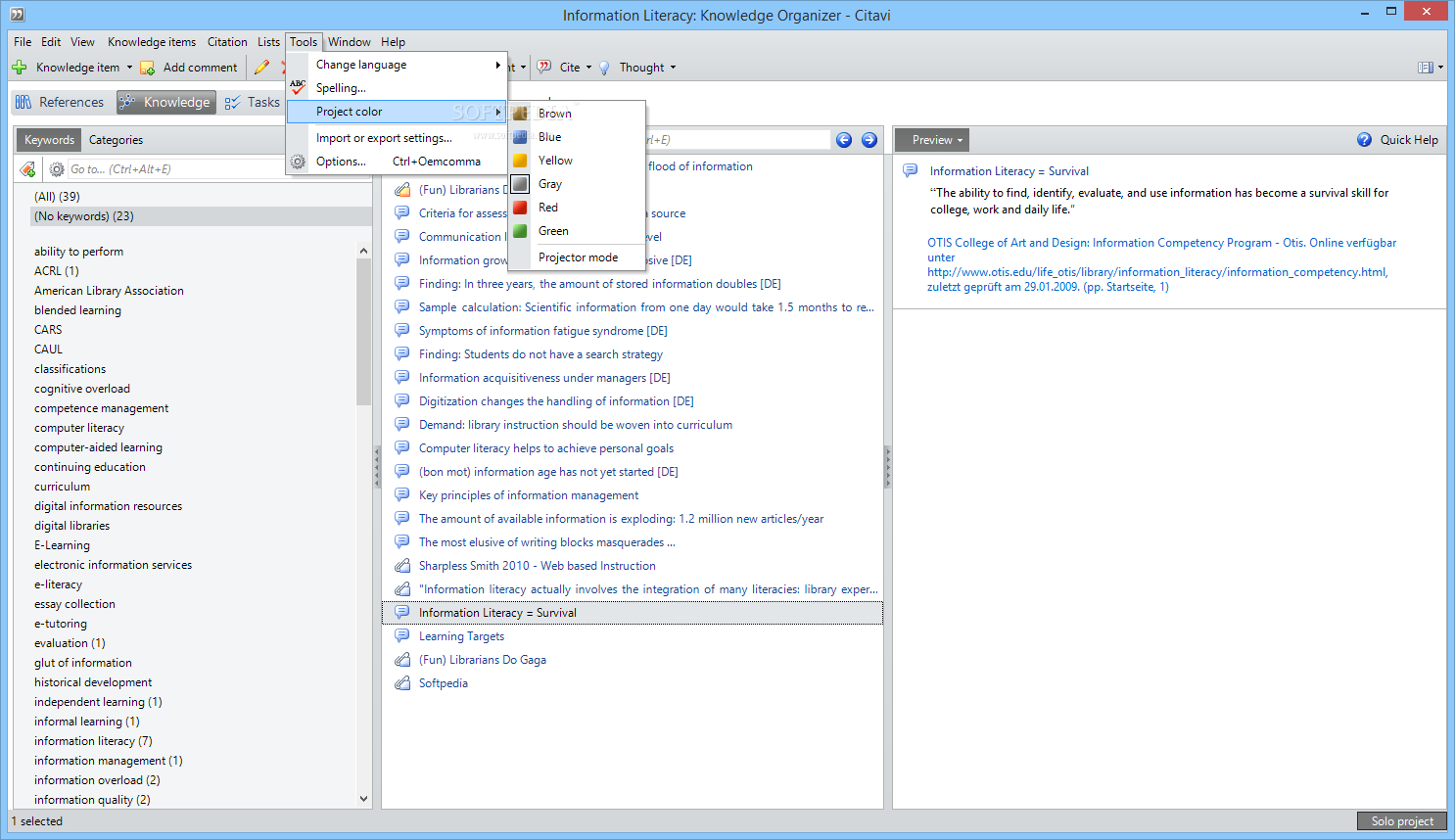The image size is (1455, 840).
Task: Click the pencil edit icon in toolbar
Action: pos(261,68)
